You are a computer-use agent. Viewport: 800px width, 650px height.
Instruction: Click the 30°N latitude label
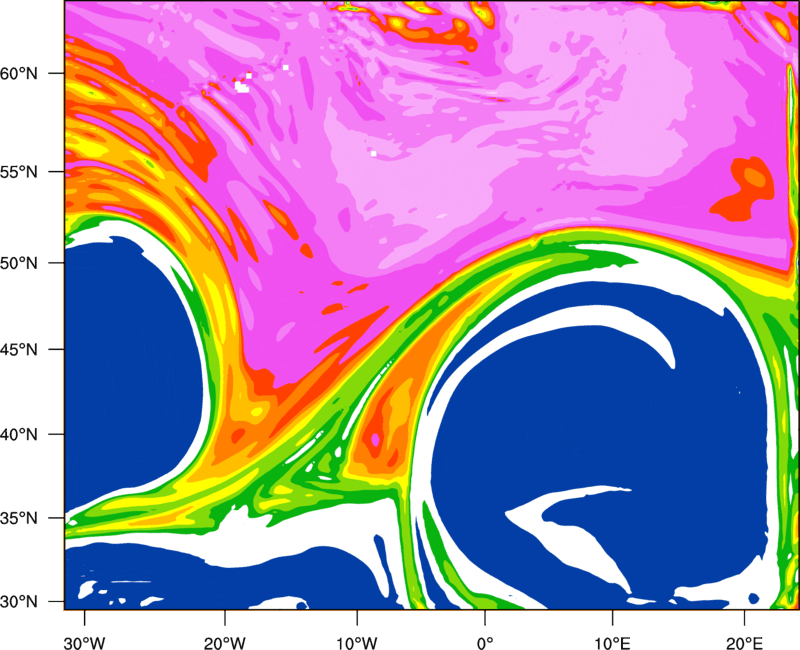click(x=19, y=602)
